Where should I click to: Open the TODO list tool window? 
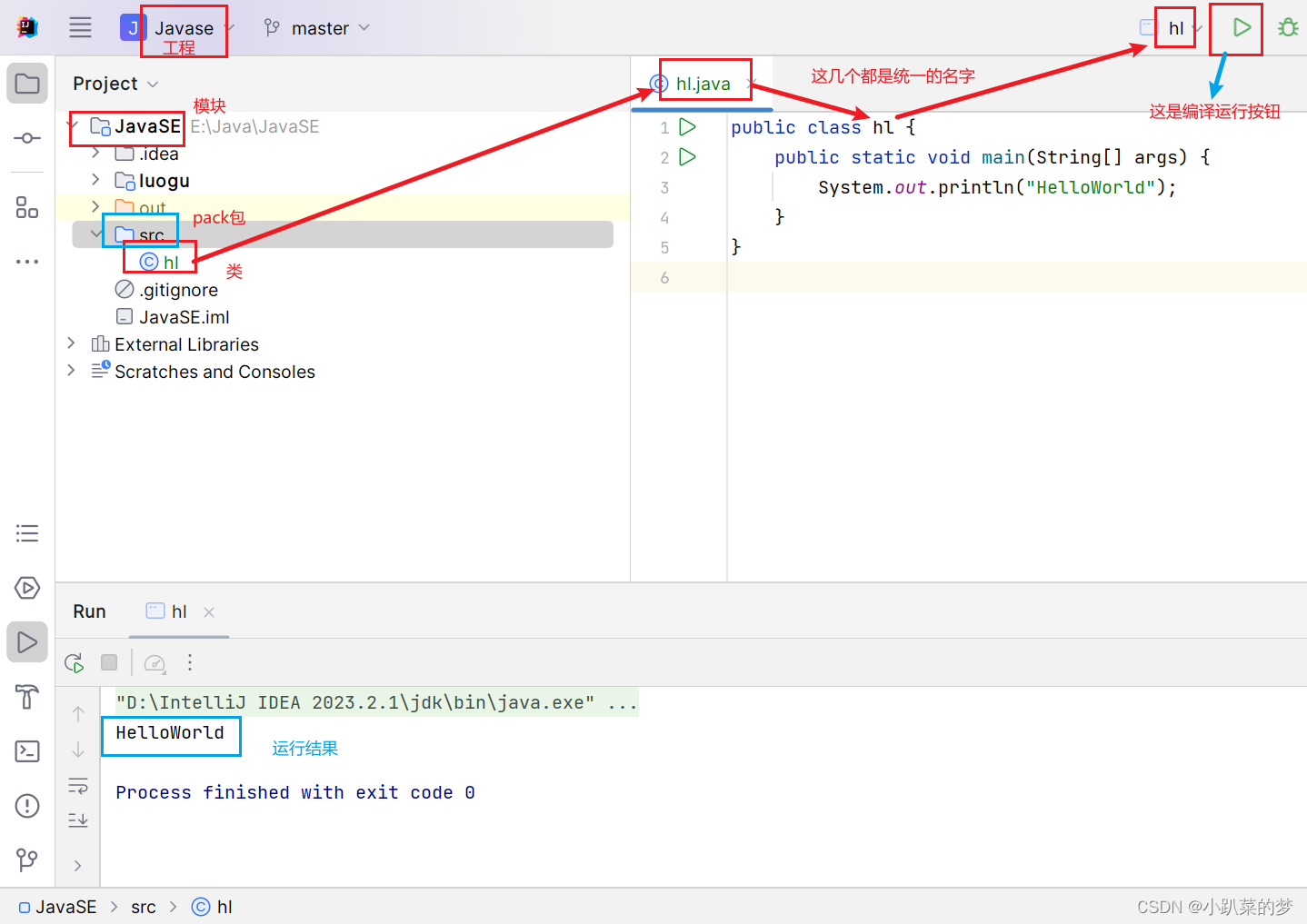27,533
